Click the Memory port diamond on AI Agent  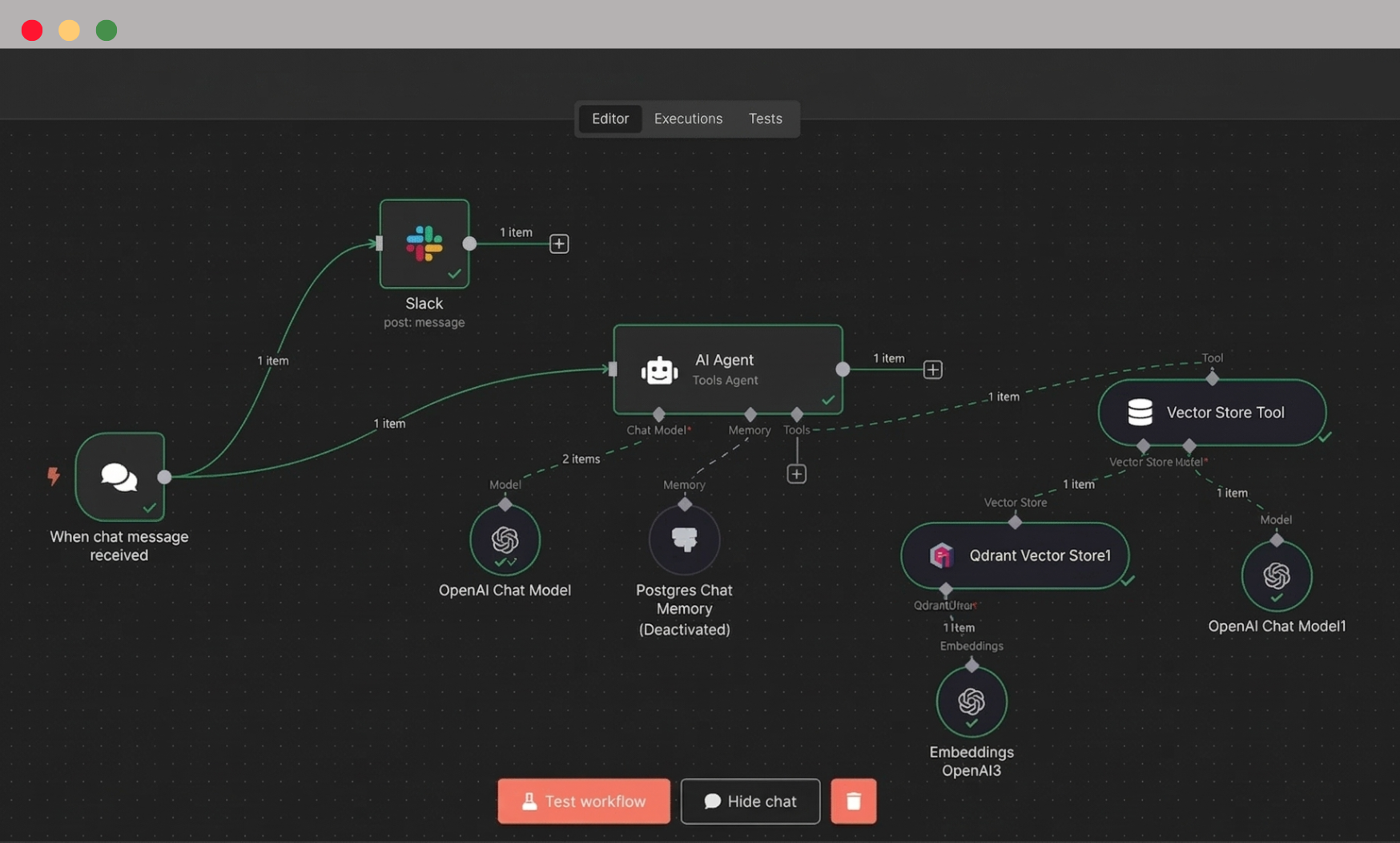(x=750, y=414)
